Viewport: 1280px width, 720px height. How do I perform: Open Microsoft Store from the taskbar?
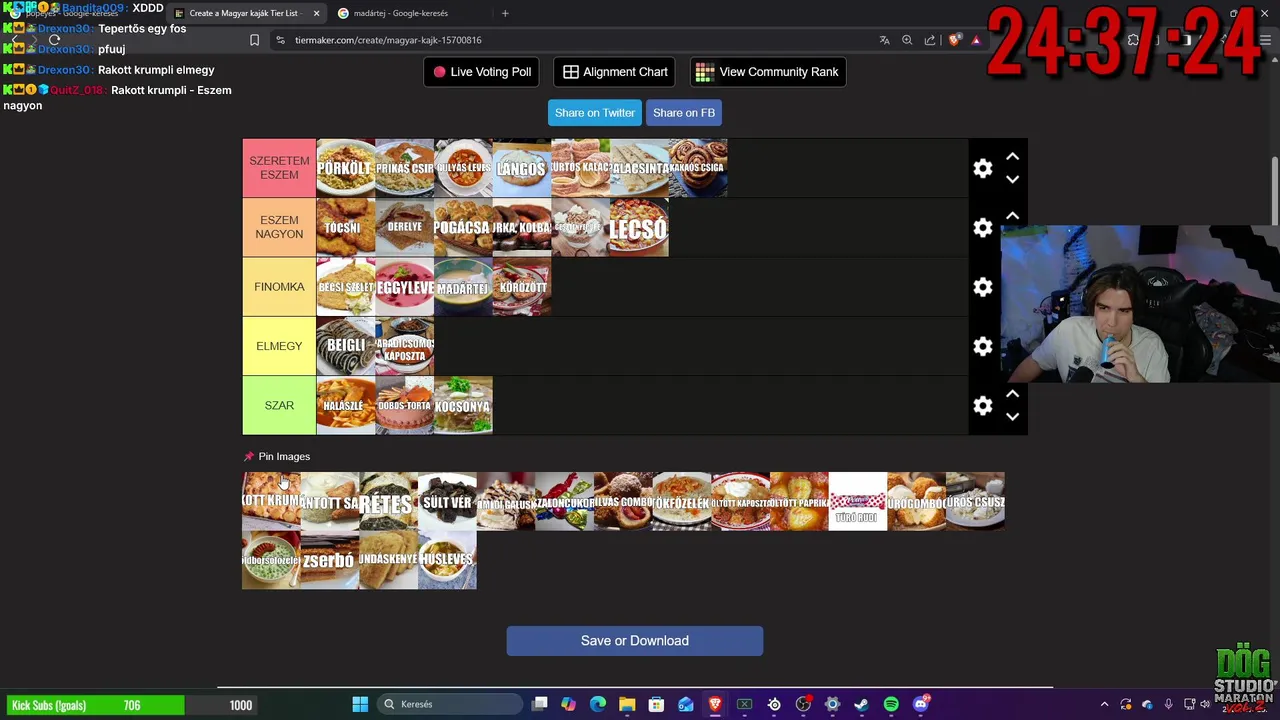point(656,704)
